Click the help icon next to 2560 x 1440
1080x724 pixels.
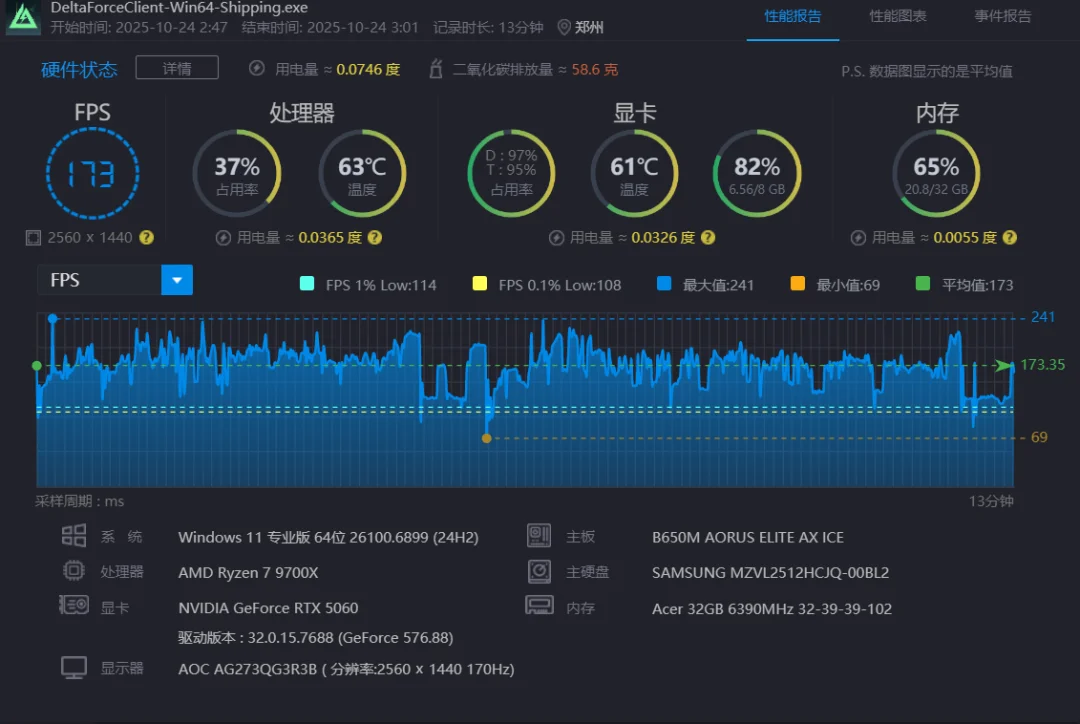point(146,238)
